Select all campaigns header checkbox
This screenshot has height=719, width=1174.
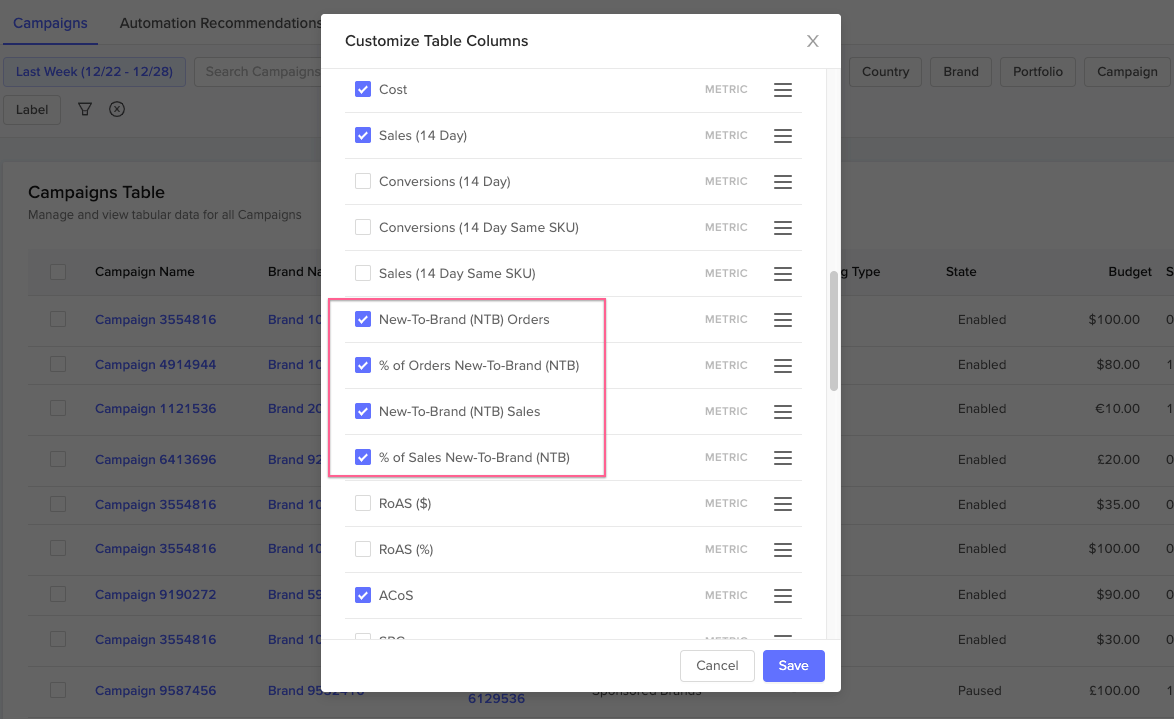tap(58, 272)
